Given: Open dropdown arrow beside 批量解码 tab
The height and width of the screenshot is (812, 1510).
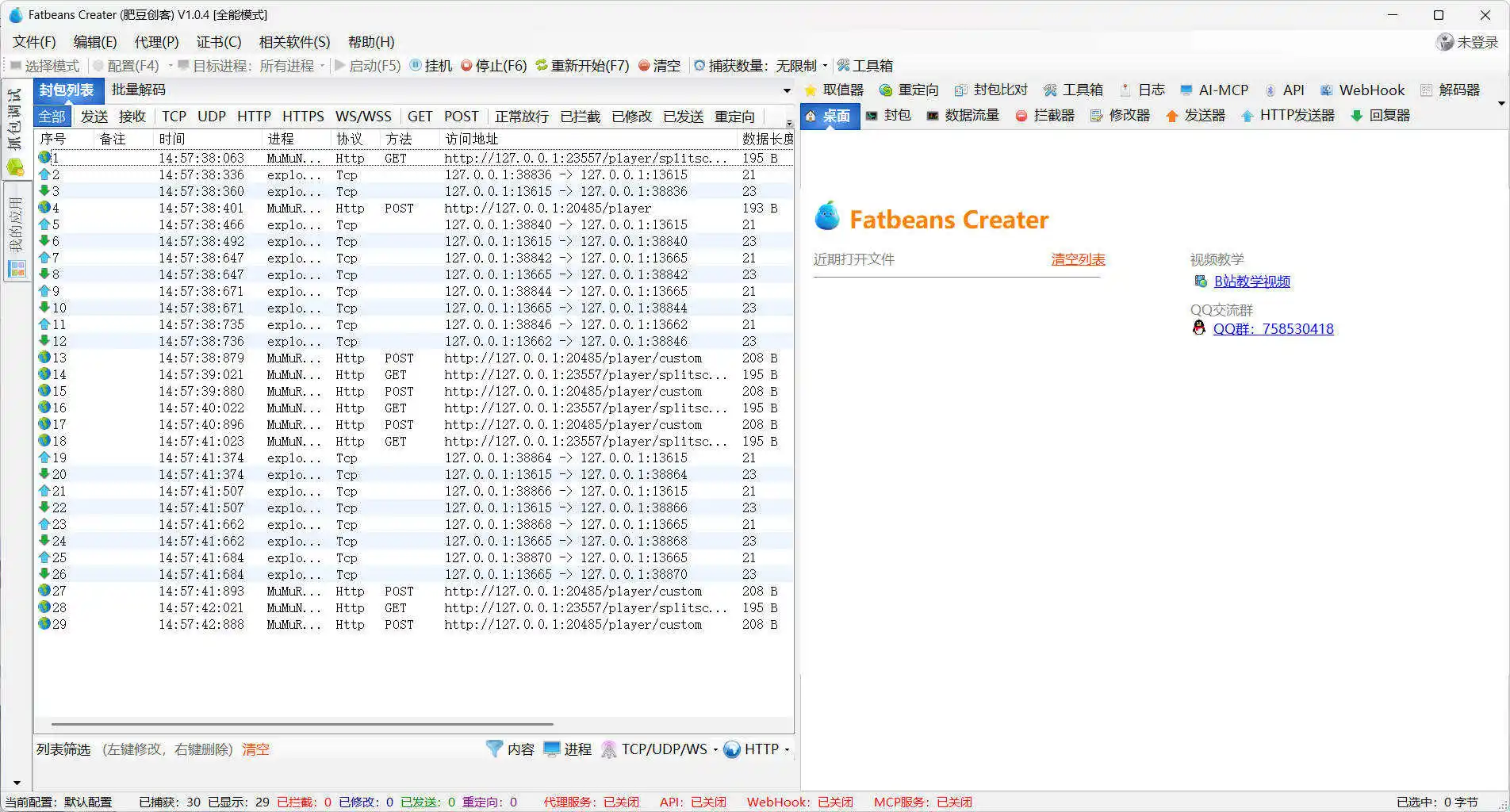Looking at the screenshot, I should coord(787,90).
